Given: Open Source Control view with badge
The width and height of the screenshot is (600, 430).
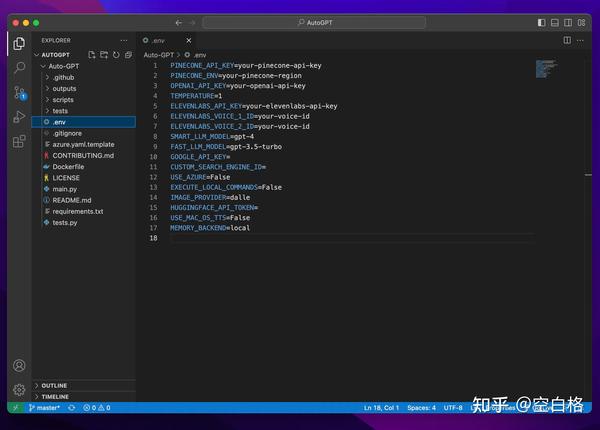Looking at the screenshot, I should tap(20, 93).
